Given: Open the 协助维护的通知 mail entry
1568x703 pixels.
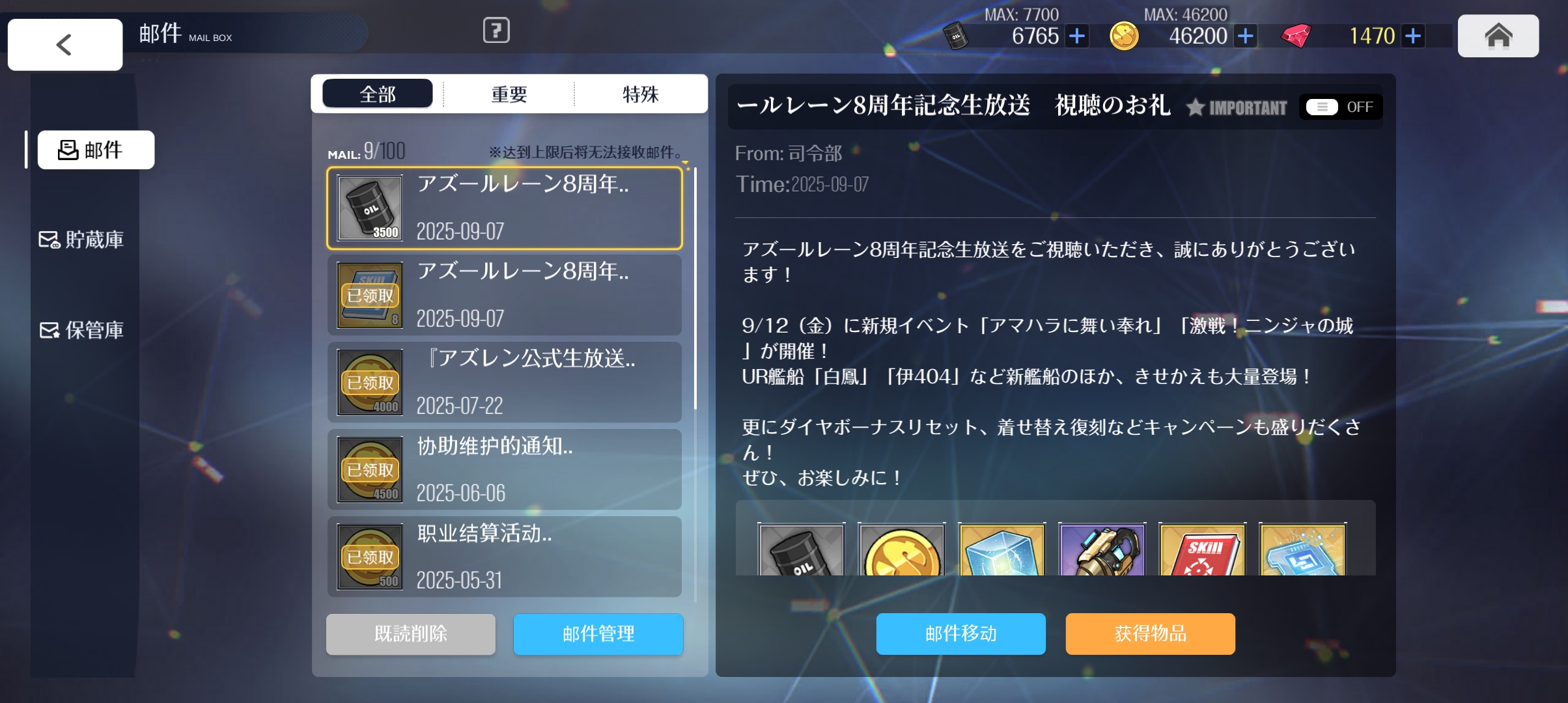Looking at the screenshot, I should (504, 469).
